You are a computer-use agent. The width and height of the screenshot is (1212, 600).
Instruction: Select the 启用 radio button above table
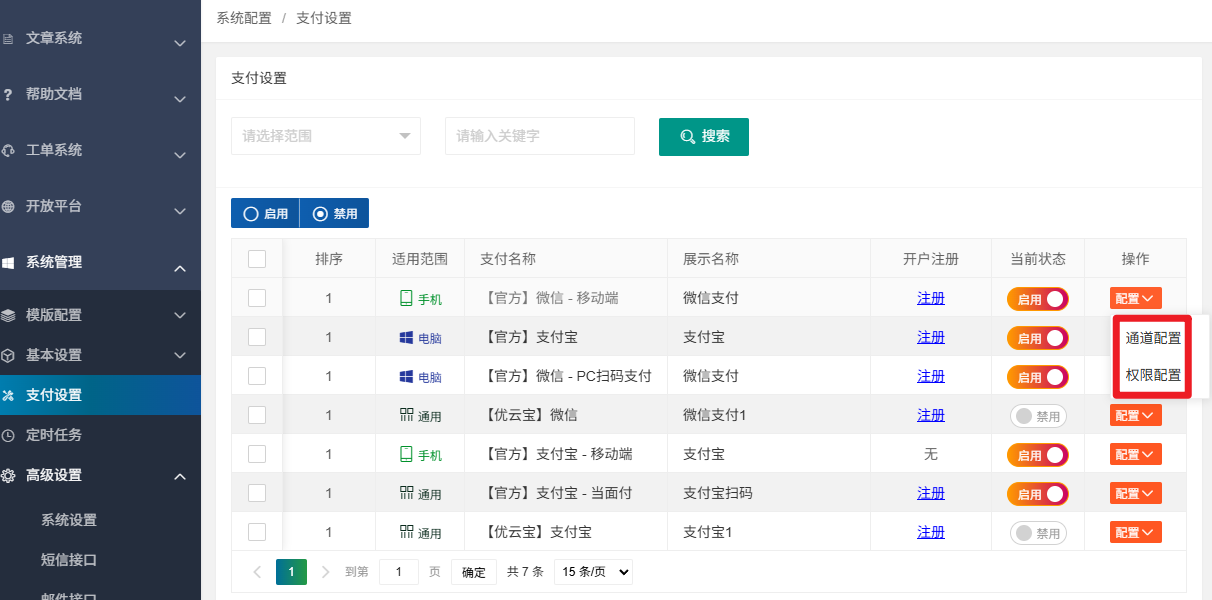pos(265,214)
